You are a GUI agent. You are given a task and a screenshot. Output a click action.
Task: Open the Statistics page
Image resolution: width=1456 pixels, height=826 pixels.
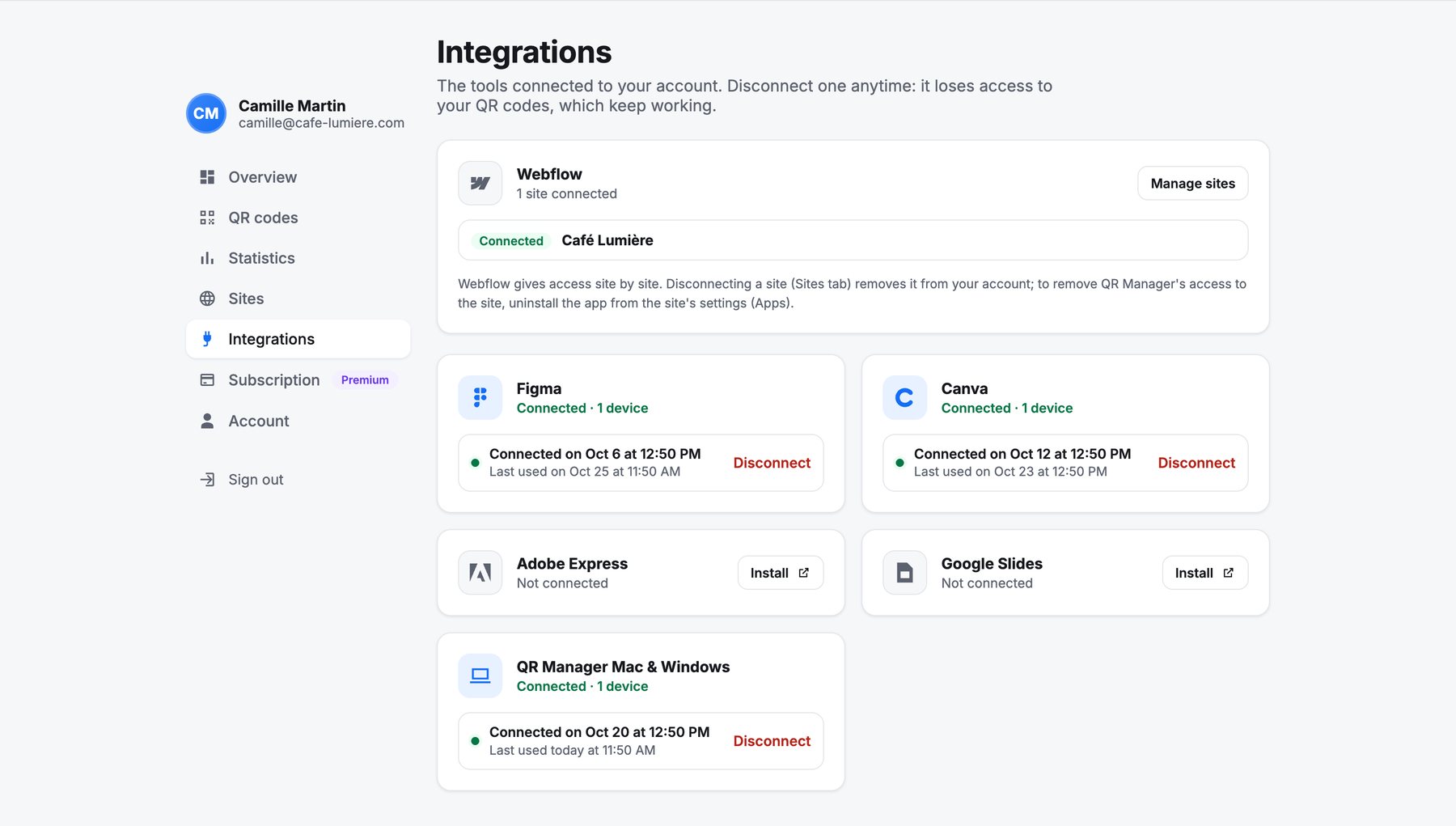(x=298, y=258)
